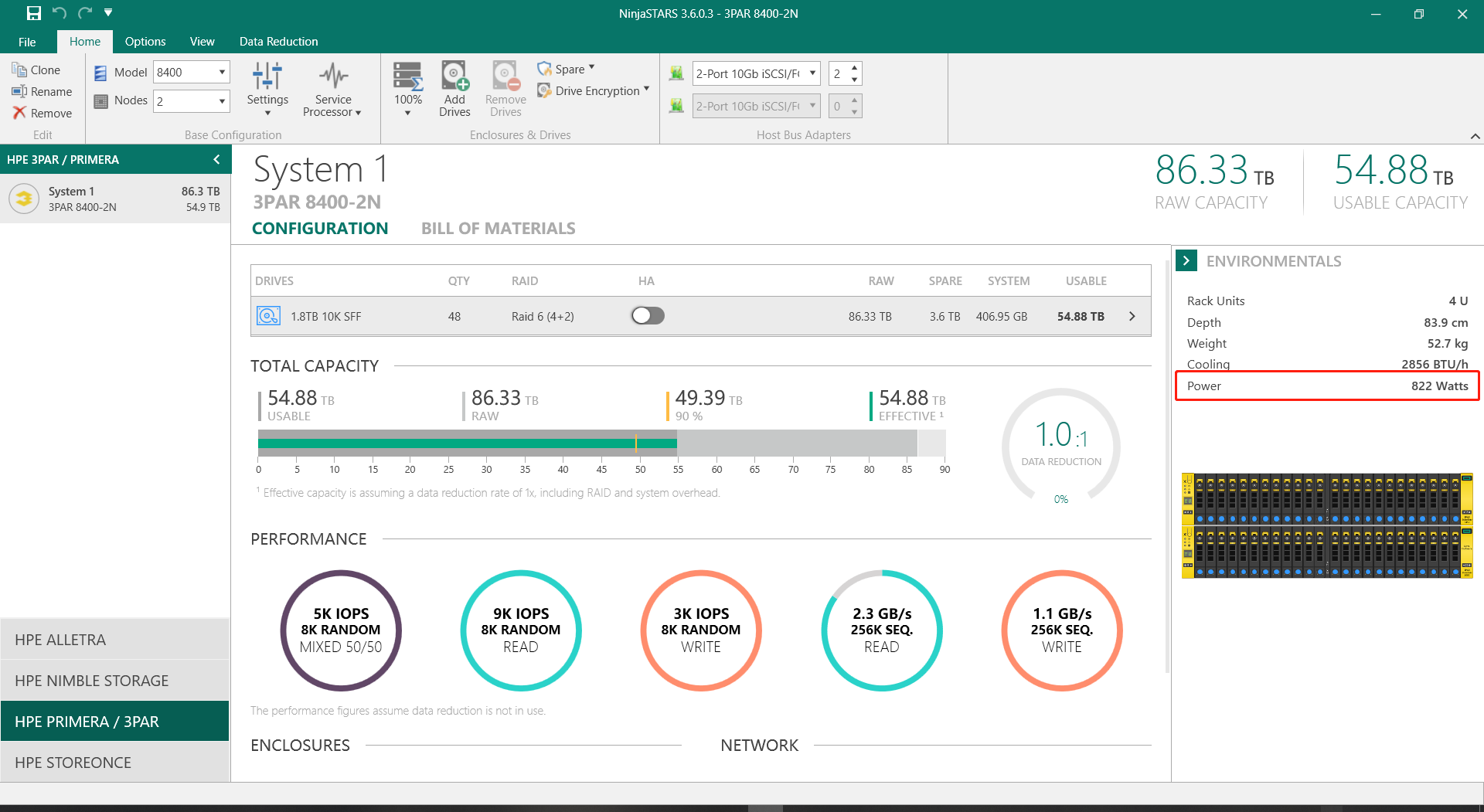Click the Save icon in title bar
1484x812 pixels.
(33, 13)
